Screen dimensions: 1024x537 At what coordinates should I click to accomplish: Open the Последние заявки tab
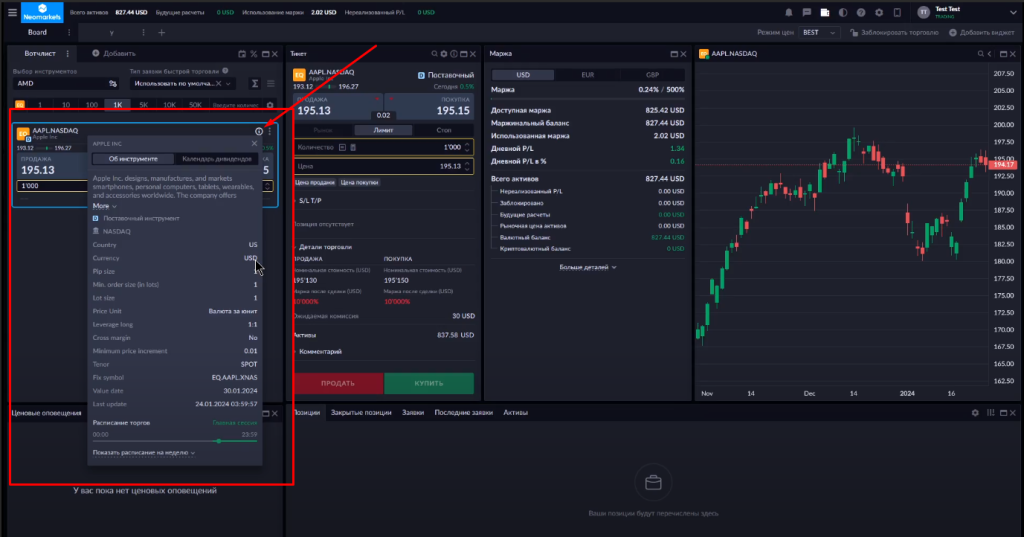pyautogui.click(x=464, y=413)
